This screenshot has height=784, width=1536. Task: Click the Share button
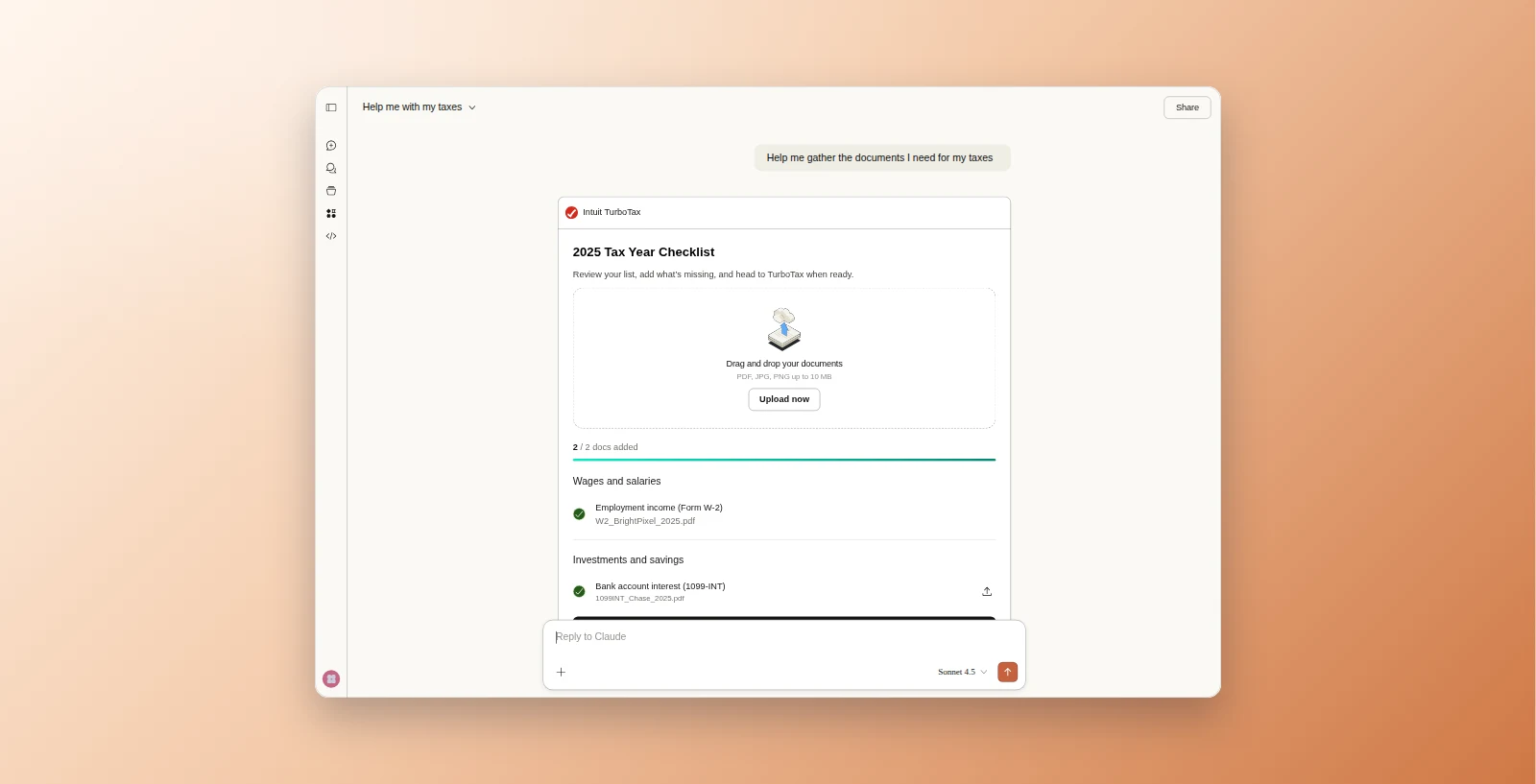tap(1188, 107)
